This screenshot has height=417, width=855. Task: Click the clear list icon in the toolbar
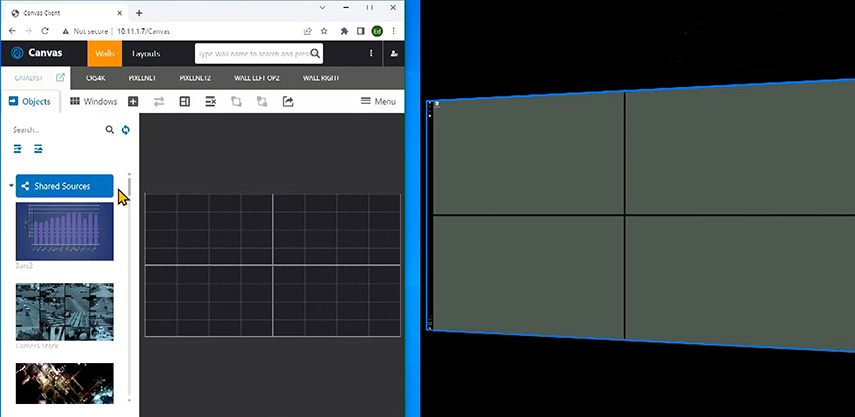pos(210,101)
